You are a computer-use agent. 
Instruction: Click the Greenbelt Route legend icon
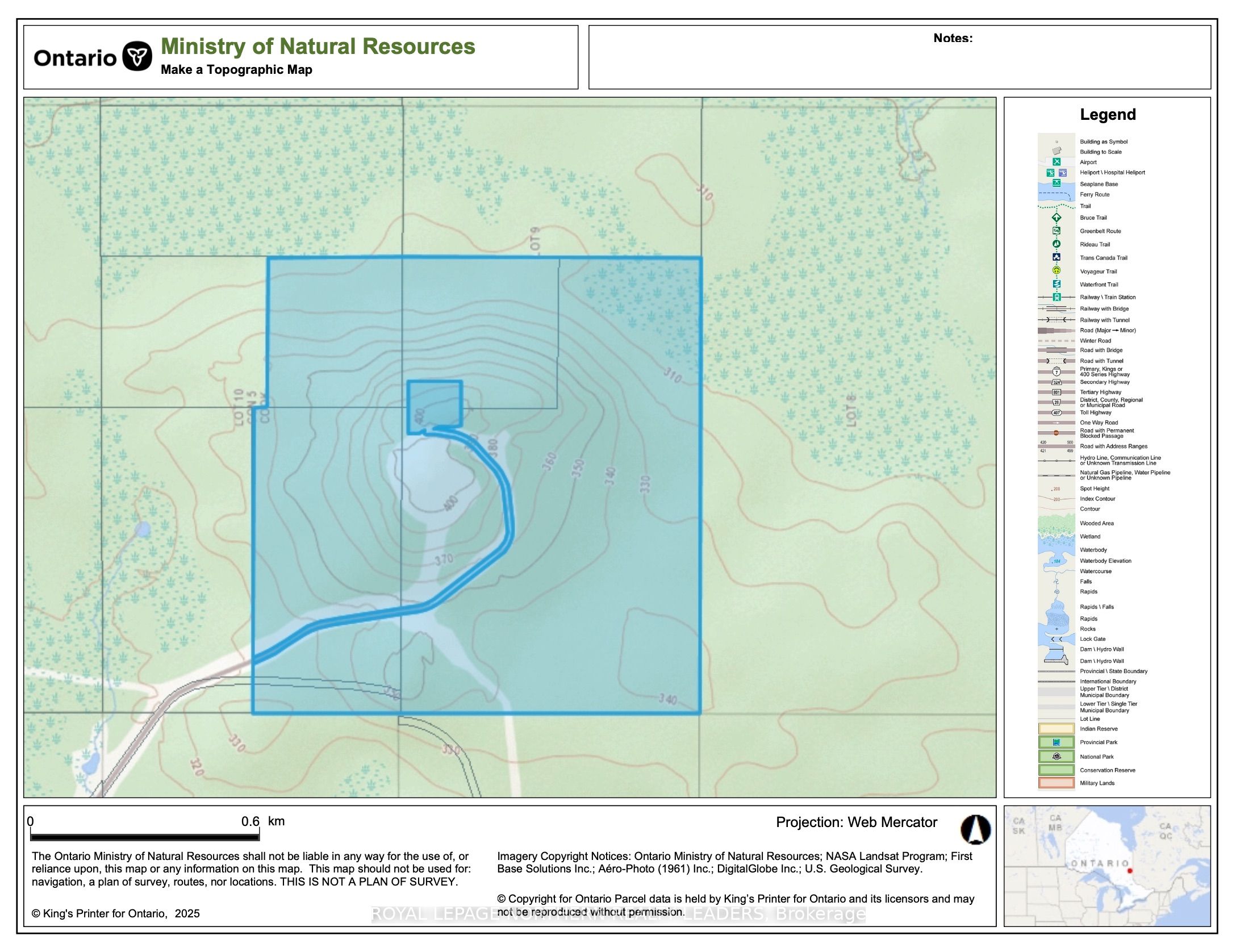(x=1057, y=231)
